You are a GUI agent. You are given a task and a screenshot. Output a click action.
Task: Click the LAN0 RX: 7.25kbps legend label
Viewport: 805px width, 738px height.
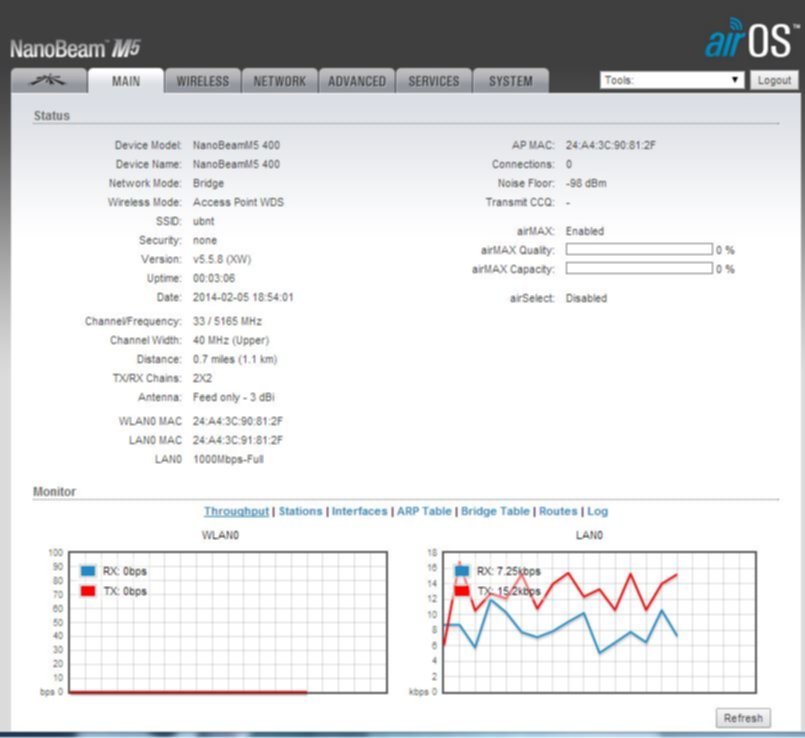tap(508, 571)
